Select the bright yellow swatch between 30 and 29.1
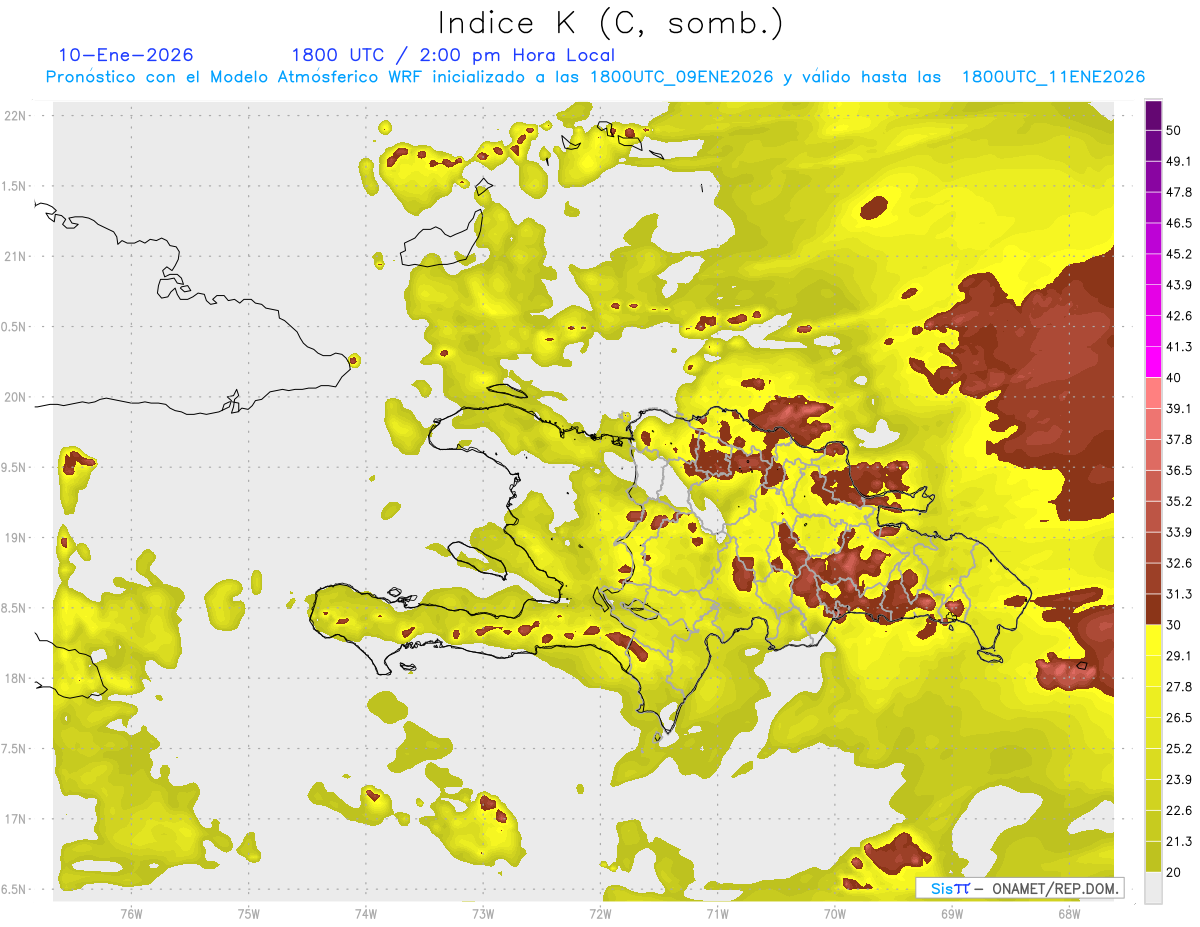 point(1154,640)
